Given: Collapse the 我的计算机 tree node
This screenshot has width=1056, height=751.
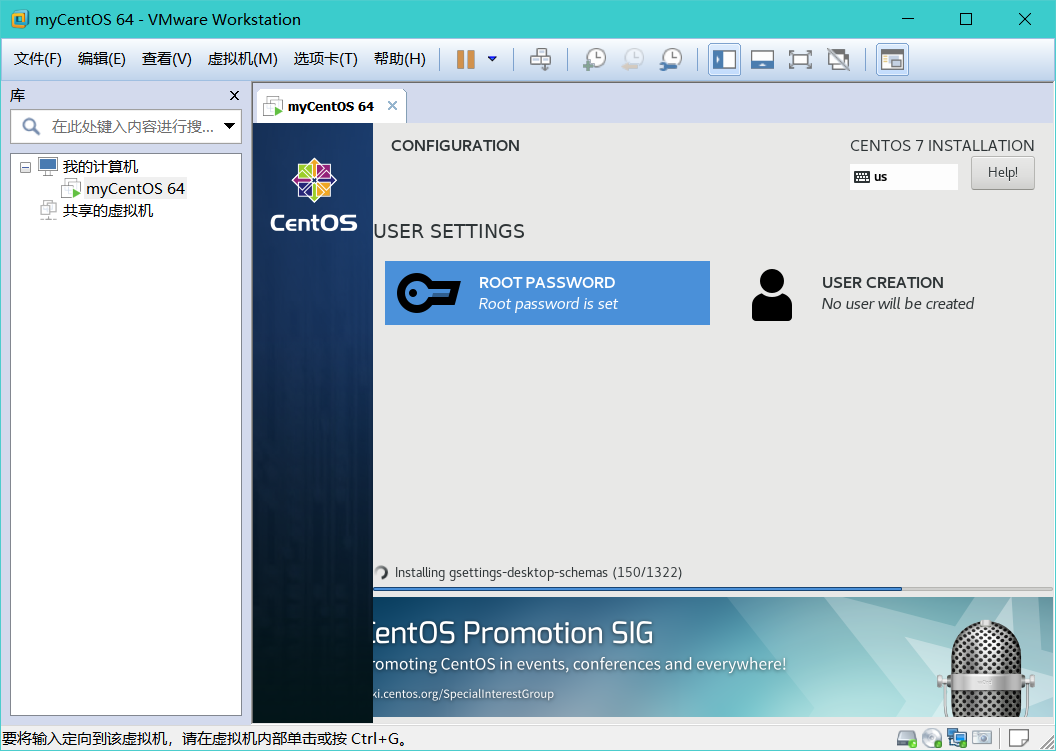Looking at the screenshot, I should coord(26,167).
